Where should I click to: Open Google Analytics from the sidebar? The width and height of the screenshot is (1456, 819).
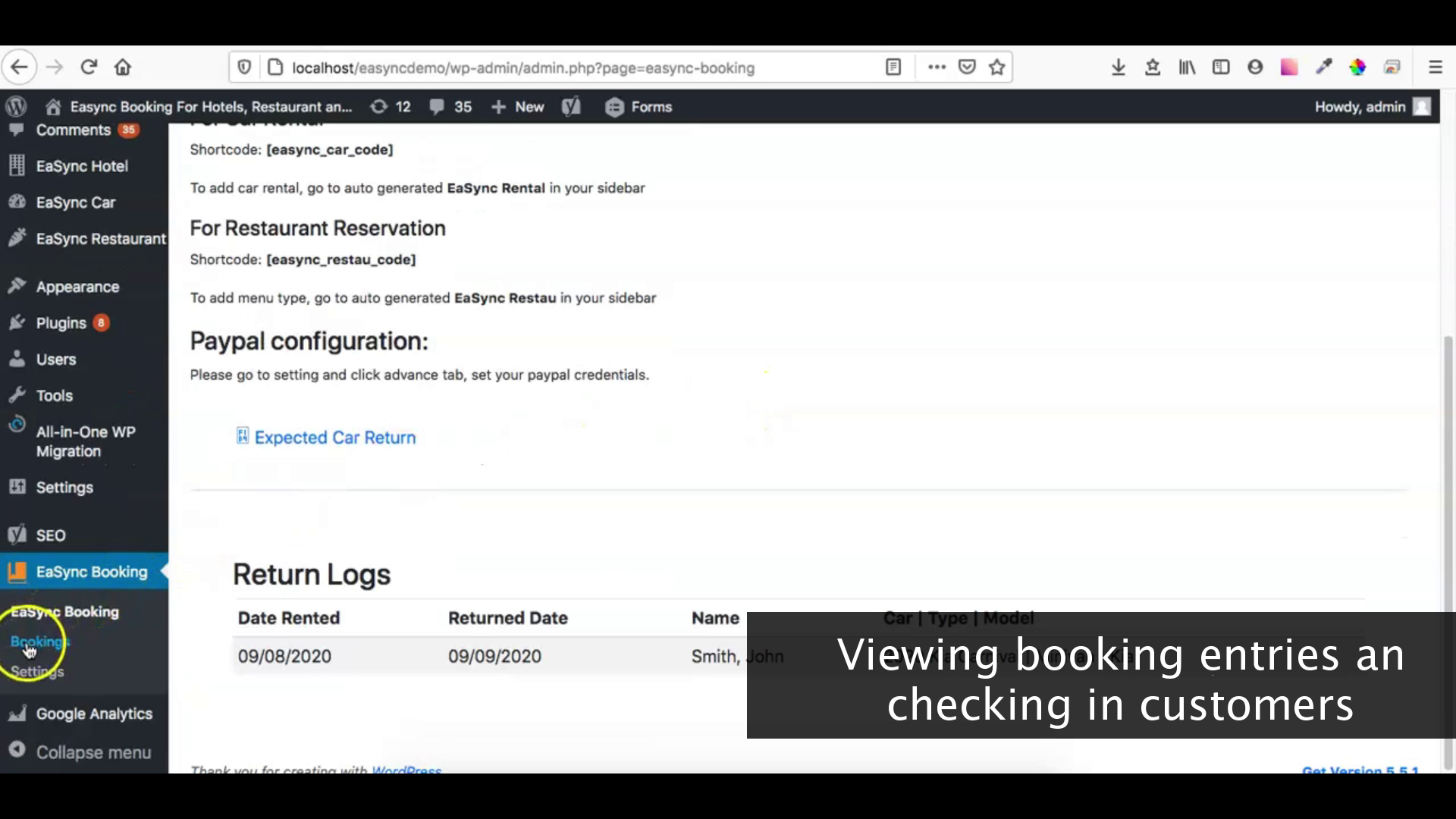pos(95,713)
